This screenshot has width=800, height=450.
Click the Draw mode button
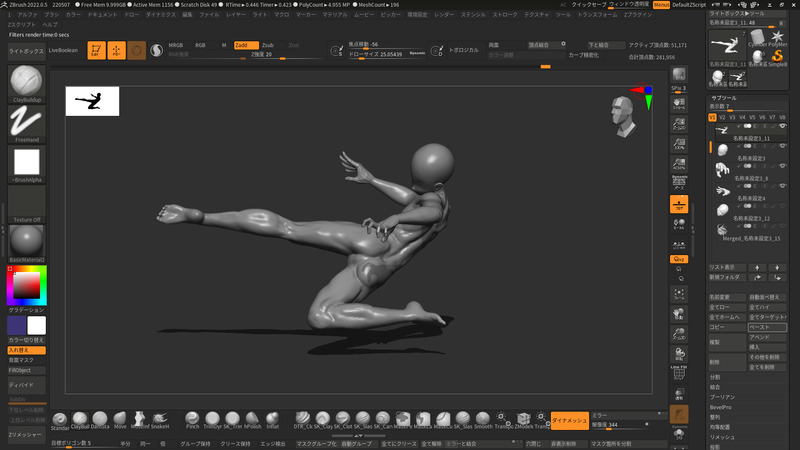point(116,49)
